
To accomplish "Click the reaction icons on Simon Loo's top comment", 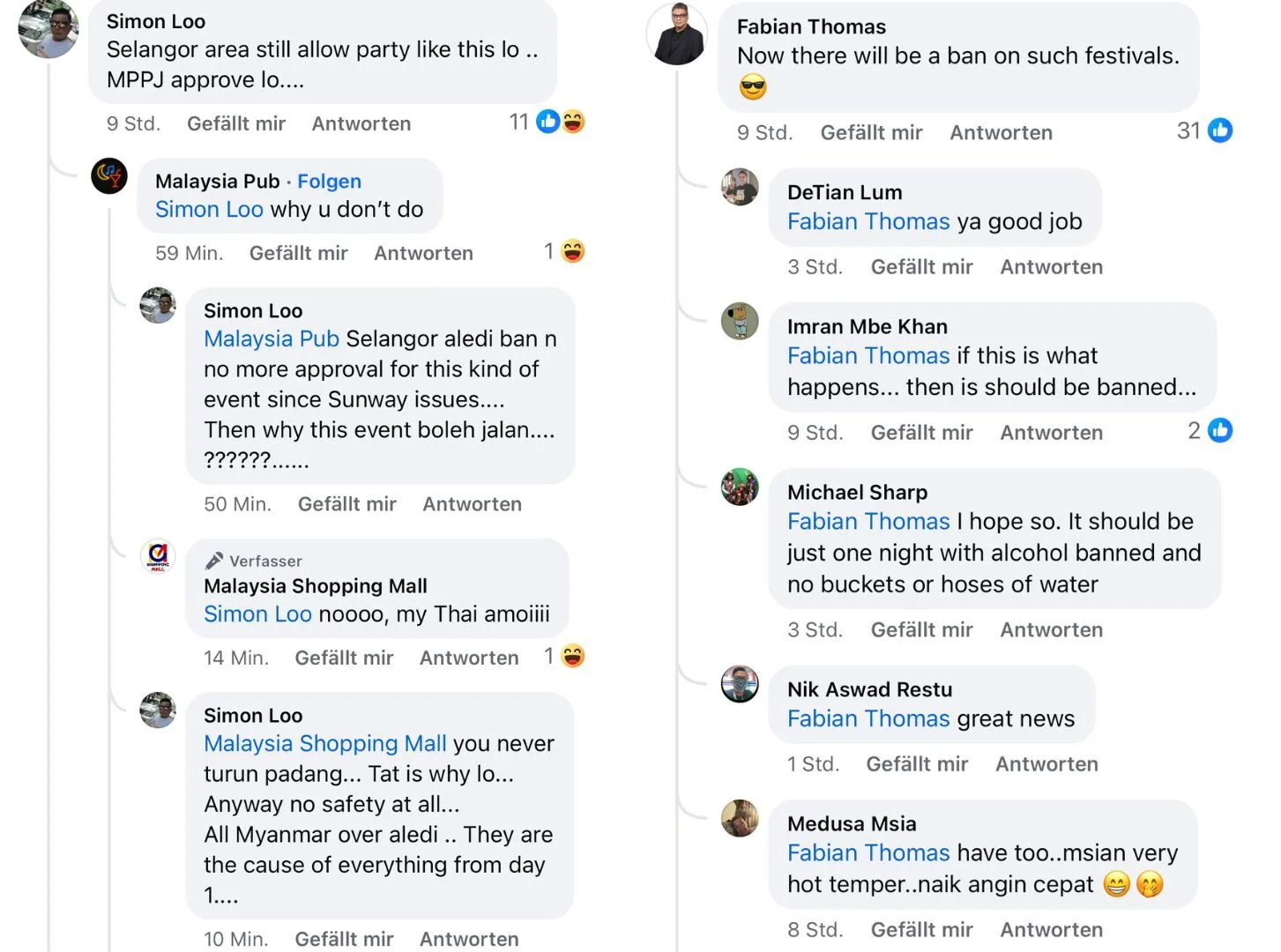I will tap(561, 122).
